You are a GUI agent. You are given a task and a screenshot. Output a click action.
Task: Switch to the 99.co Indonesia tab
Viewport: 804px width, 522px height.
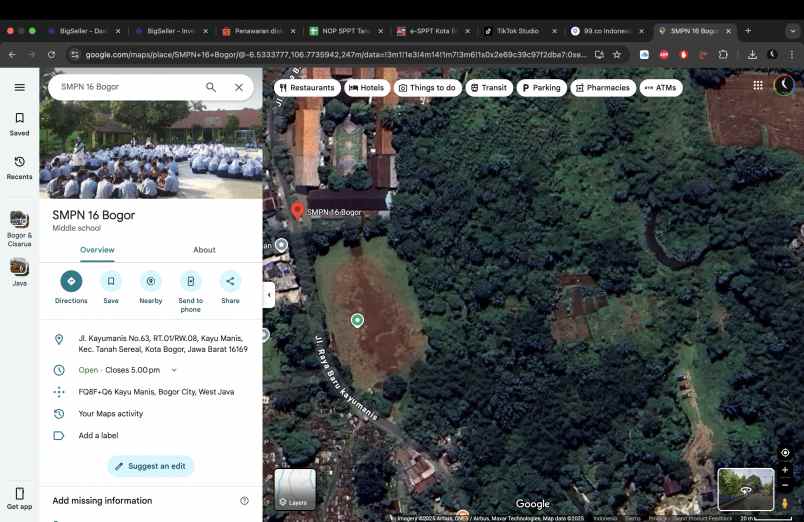click(608, 31)
